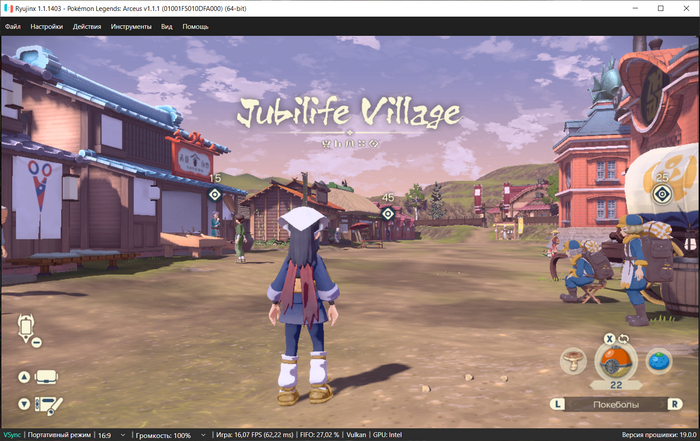This screenshot has width=700, height=441.
Task: Open the notes and pencil icon
Action: click(x=49, y=405)
